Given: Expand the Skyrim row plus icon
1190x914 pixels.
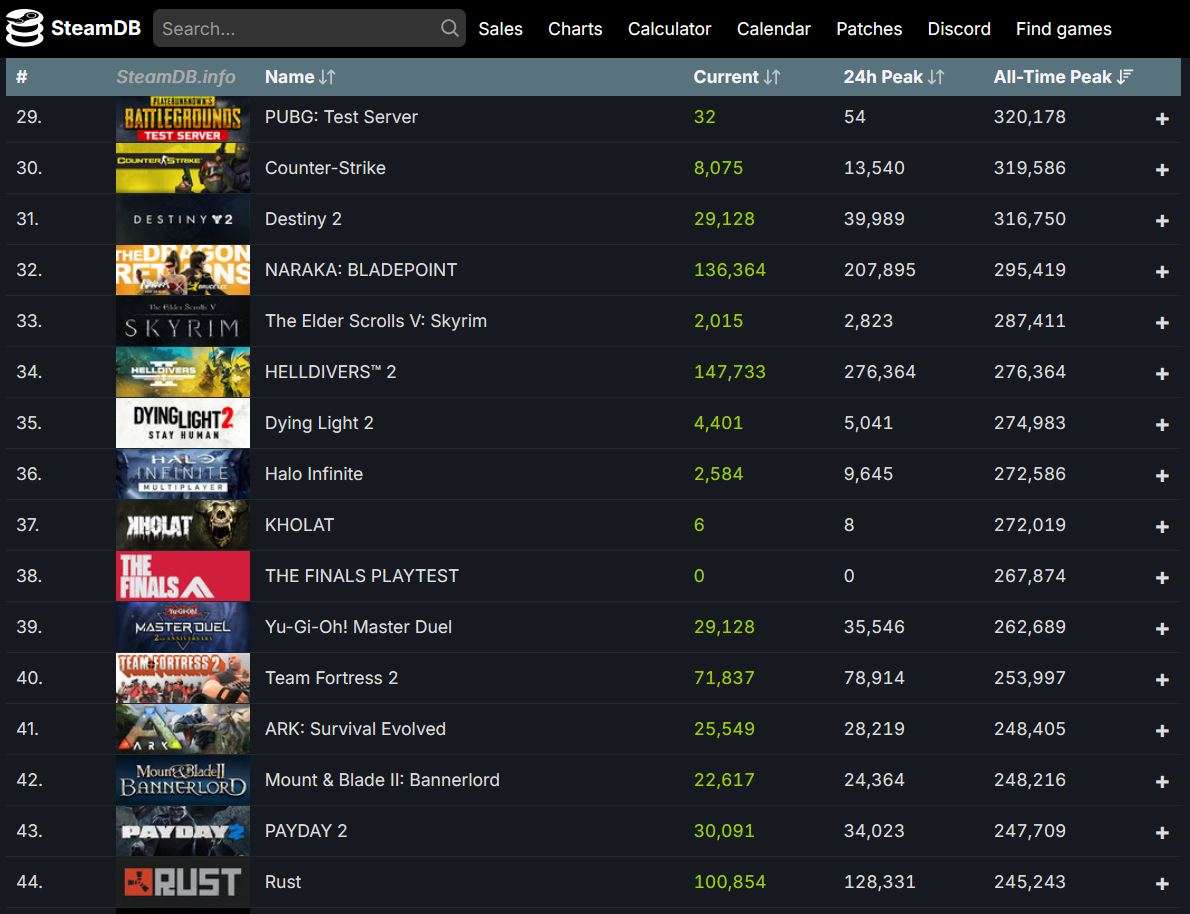Looking at the screenshot, I should point(1162,322).
